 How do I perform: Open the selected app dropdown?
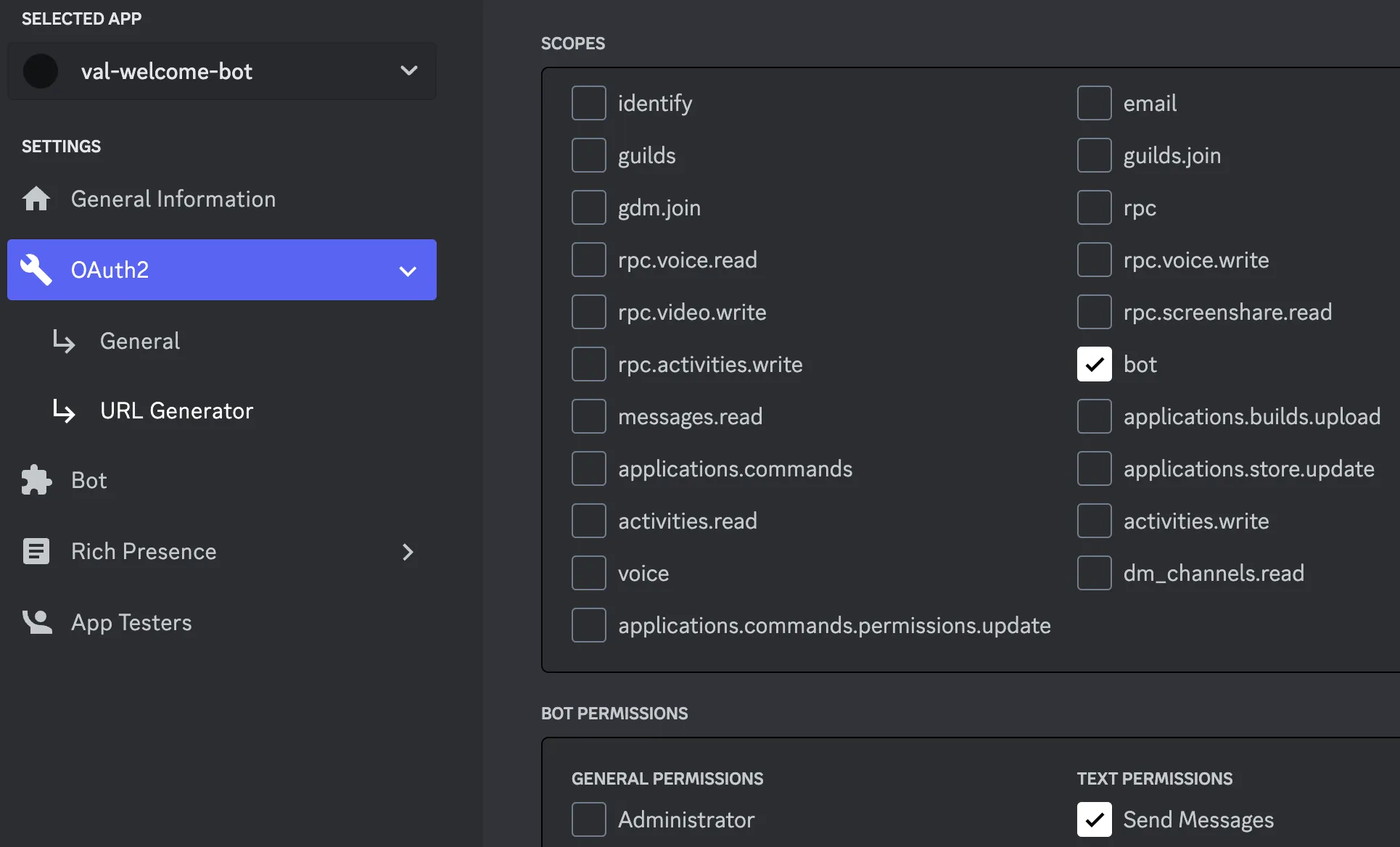[409, 70]
